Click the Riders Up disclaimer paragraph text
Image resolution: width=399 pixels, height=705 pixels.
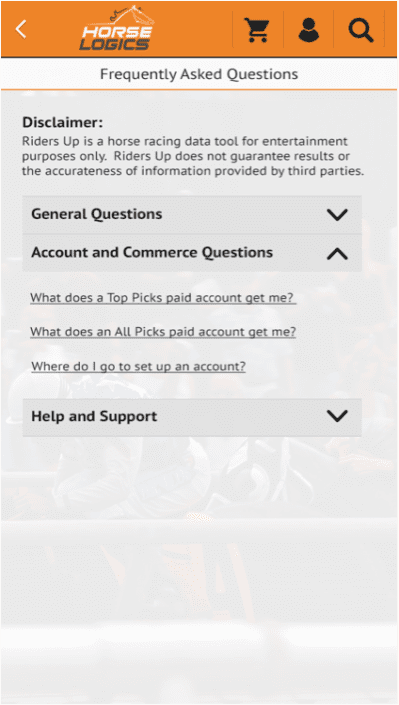[193, 156]
